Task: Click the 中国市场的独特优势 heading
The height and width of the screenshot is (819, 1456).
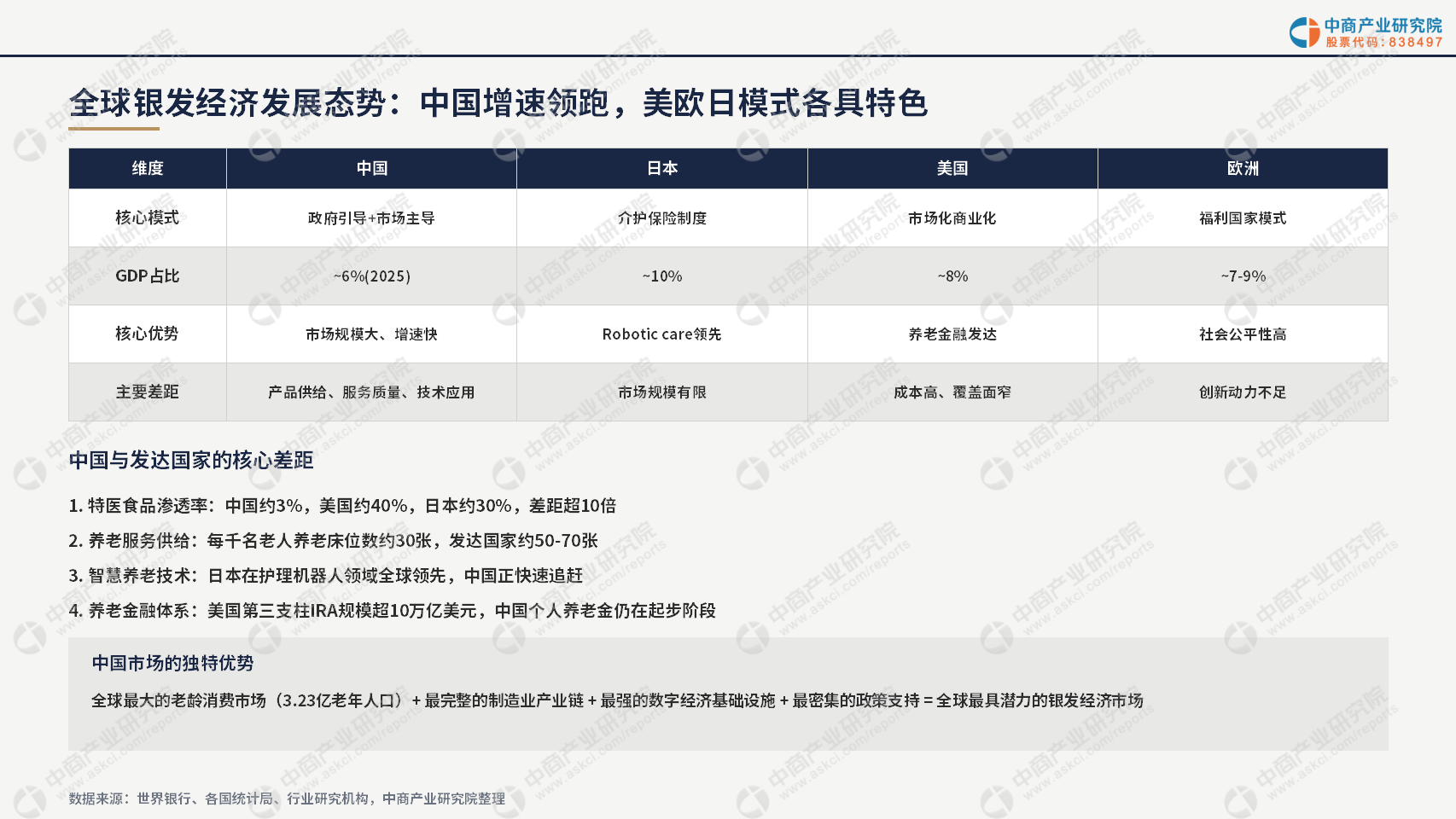Action: pyautogui.click(x=173, y=663)
